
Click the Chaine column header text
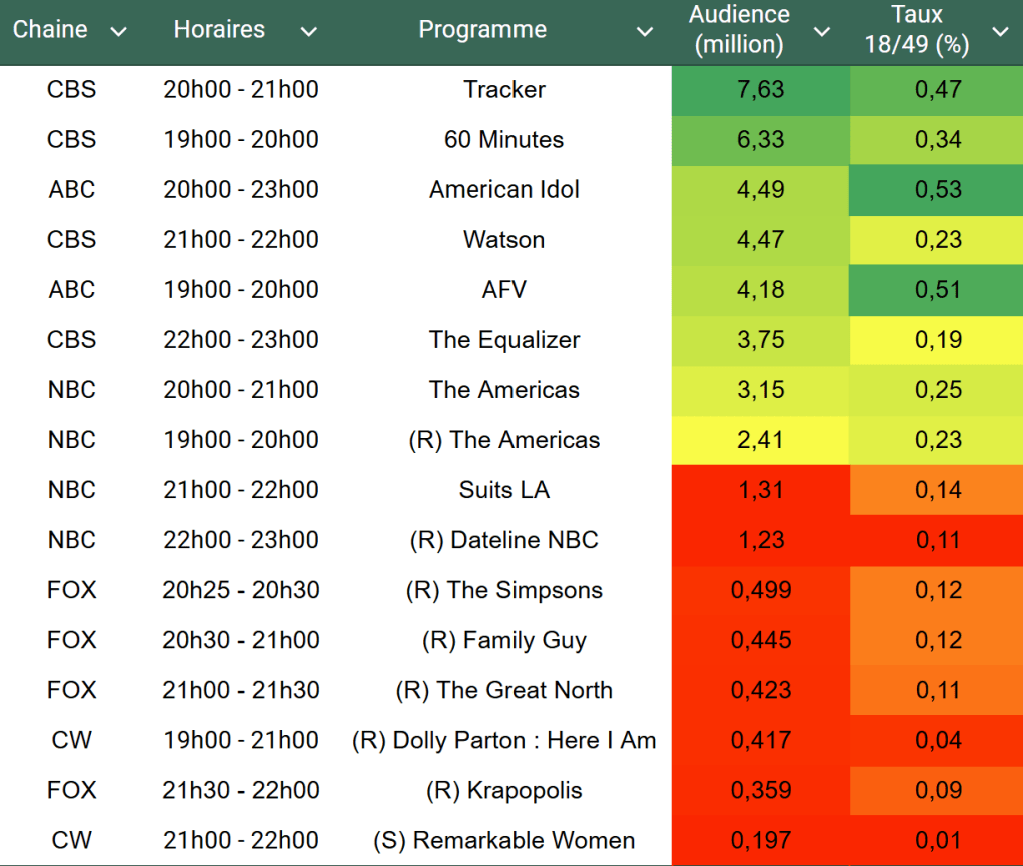(x=50, y=30)
